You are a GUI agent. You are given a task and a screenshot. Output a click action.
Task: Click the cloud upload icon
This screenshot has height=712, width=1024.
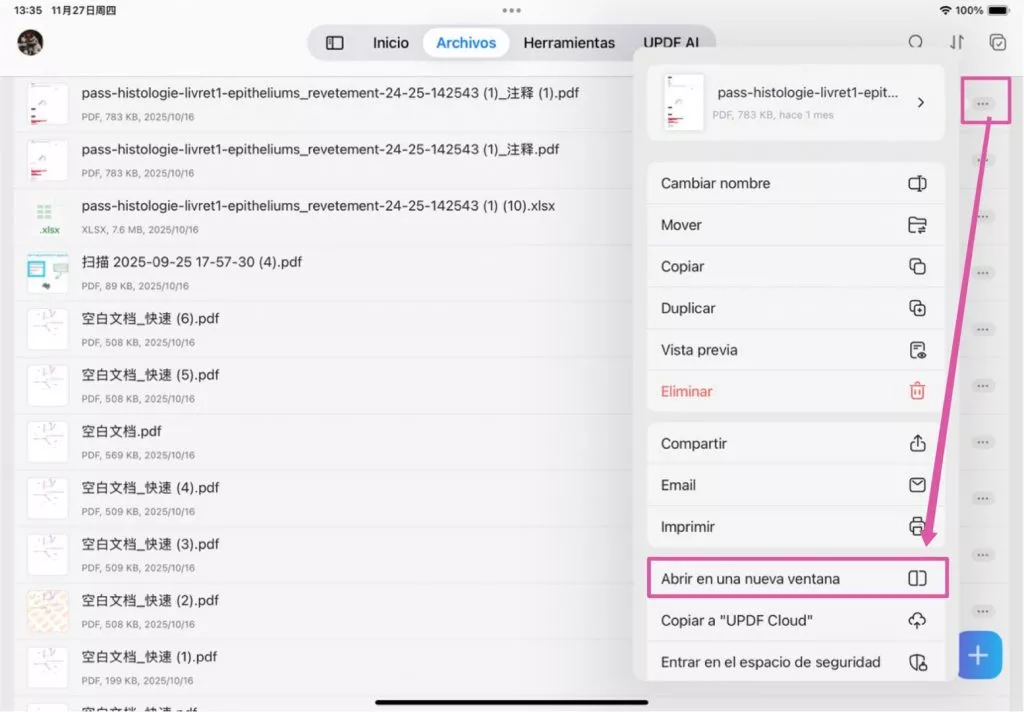pos(917,621)
